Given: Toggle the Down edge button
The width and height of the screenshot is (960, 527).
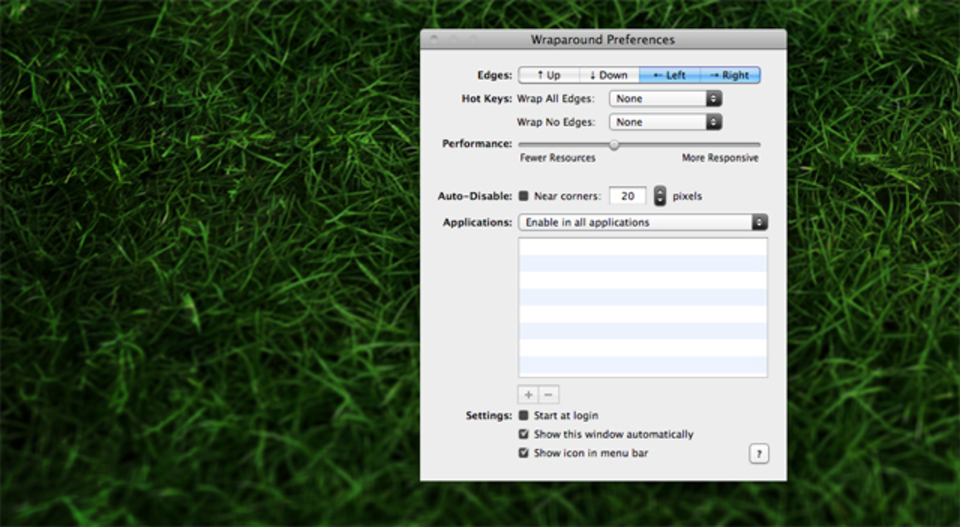Looking at the screenshot, I should [609, 75].
